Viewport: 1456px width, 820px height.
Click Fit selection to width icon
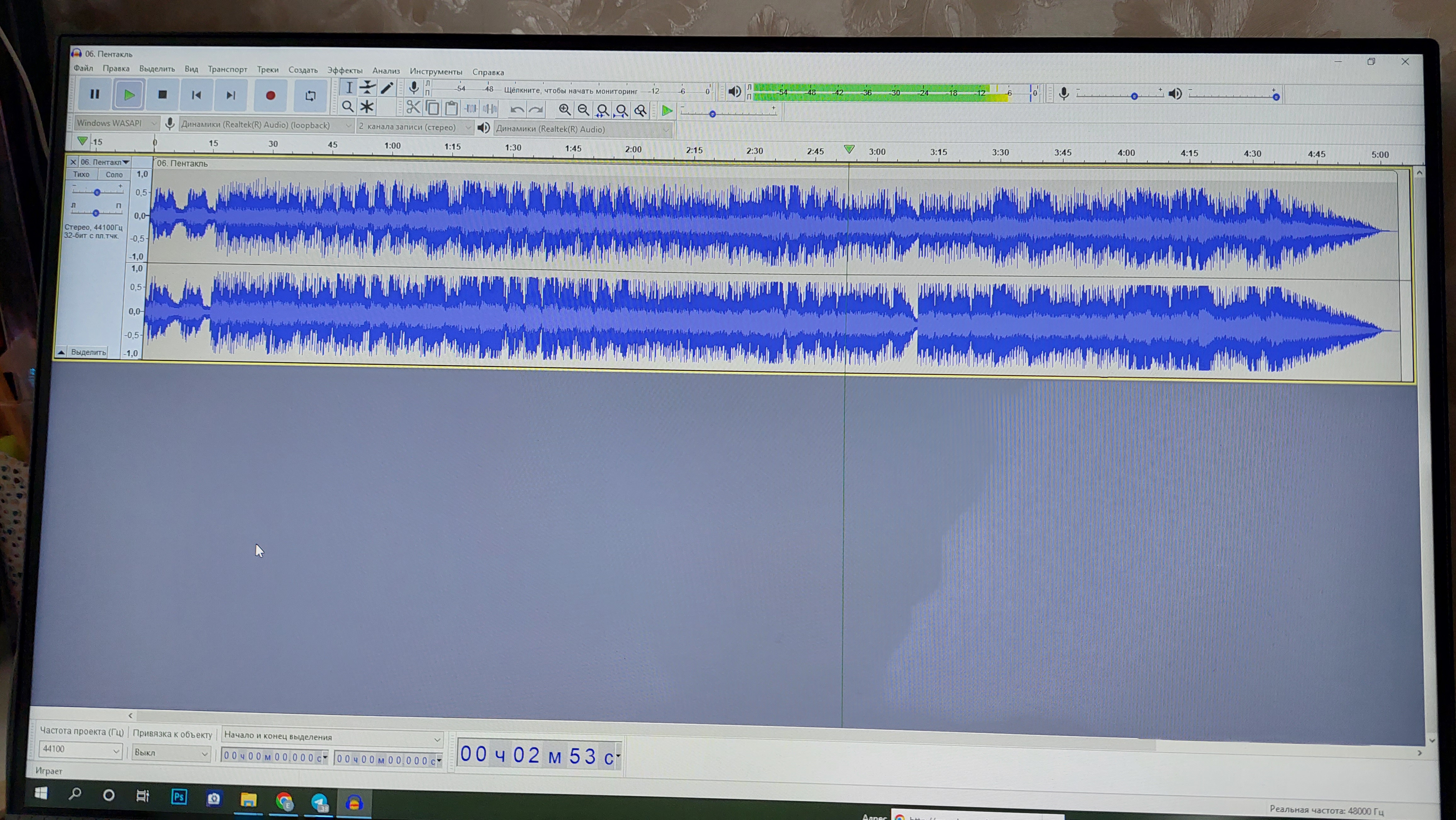coord(603,110)
